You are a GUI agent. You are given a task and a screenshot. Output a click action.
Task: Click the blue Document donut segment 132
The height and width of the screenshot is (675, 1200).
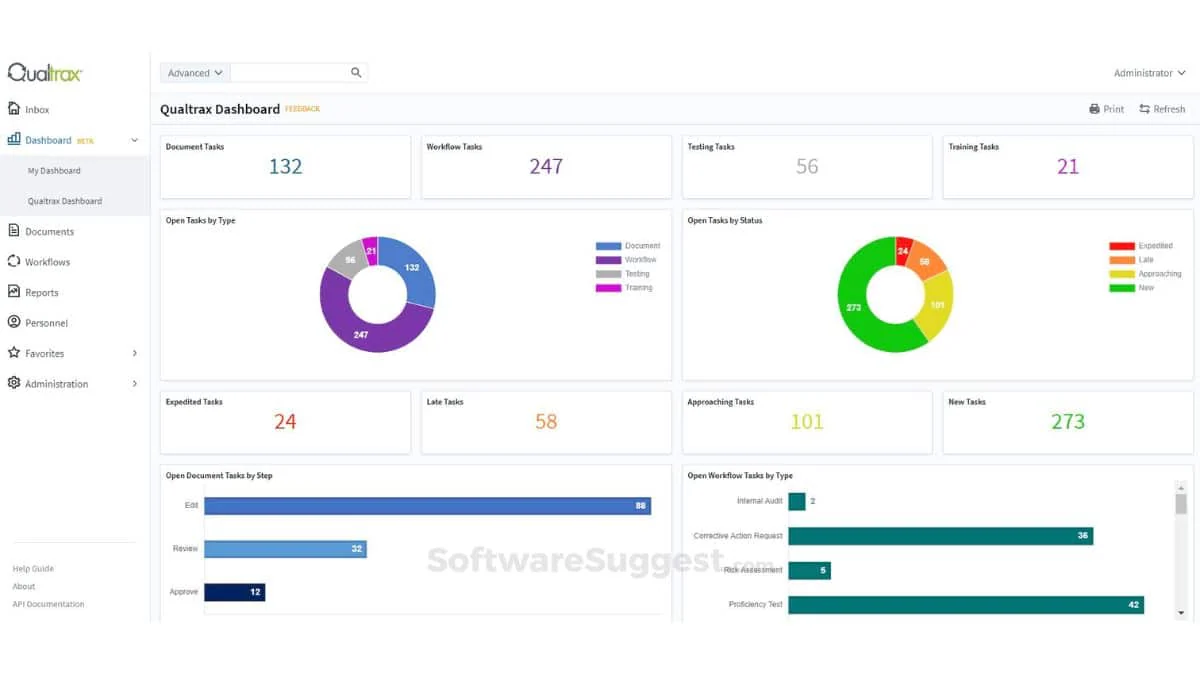411,268
